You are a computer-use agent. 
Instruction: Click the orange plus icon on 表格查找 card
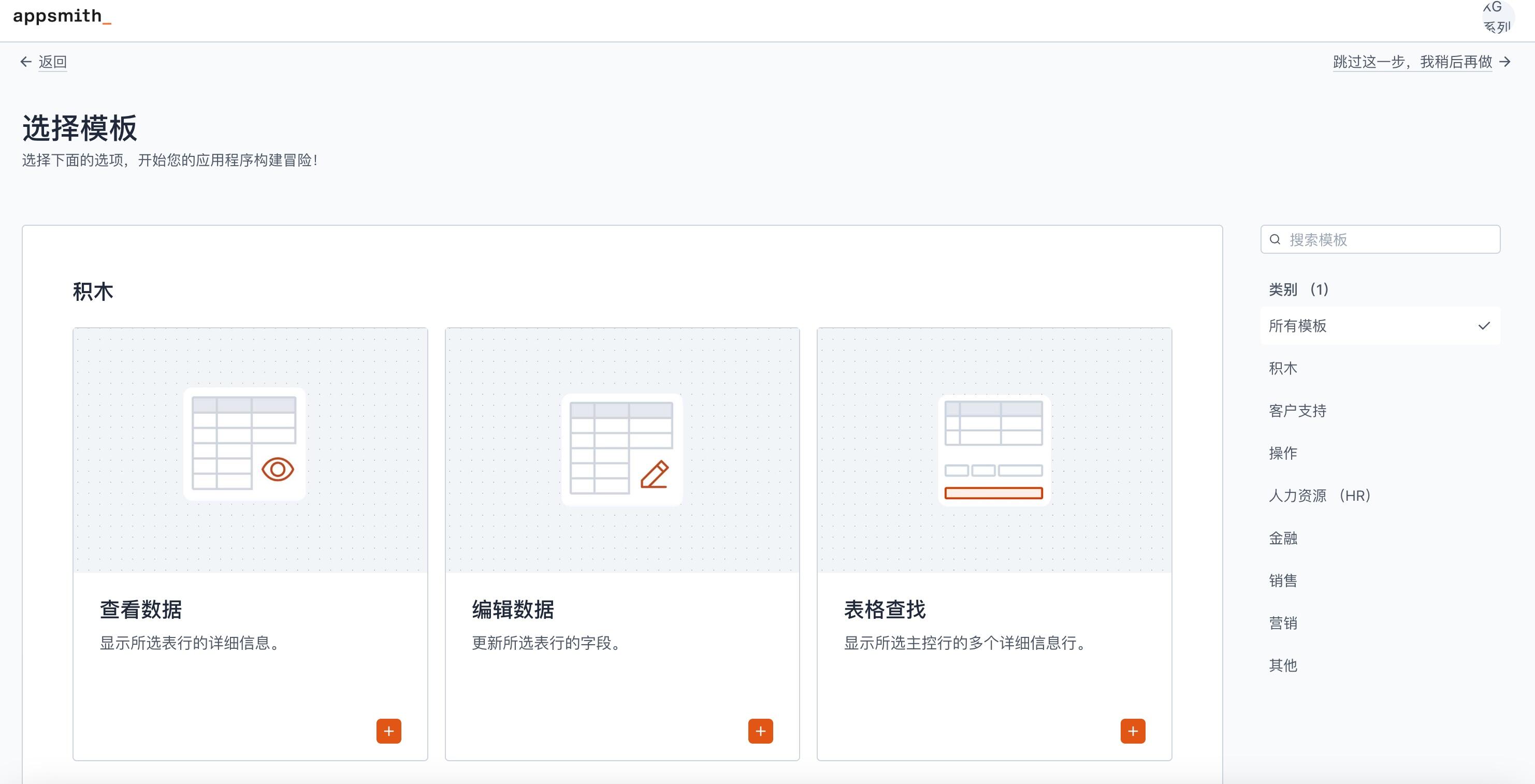click(1133, 731)
